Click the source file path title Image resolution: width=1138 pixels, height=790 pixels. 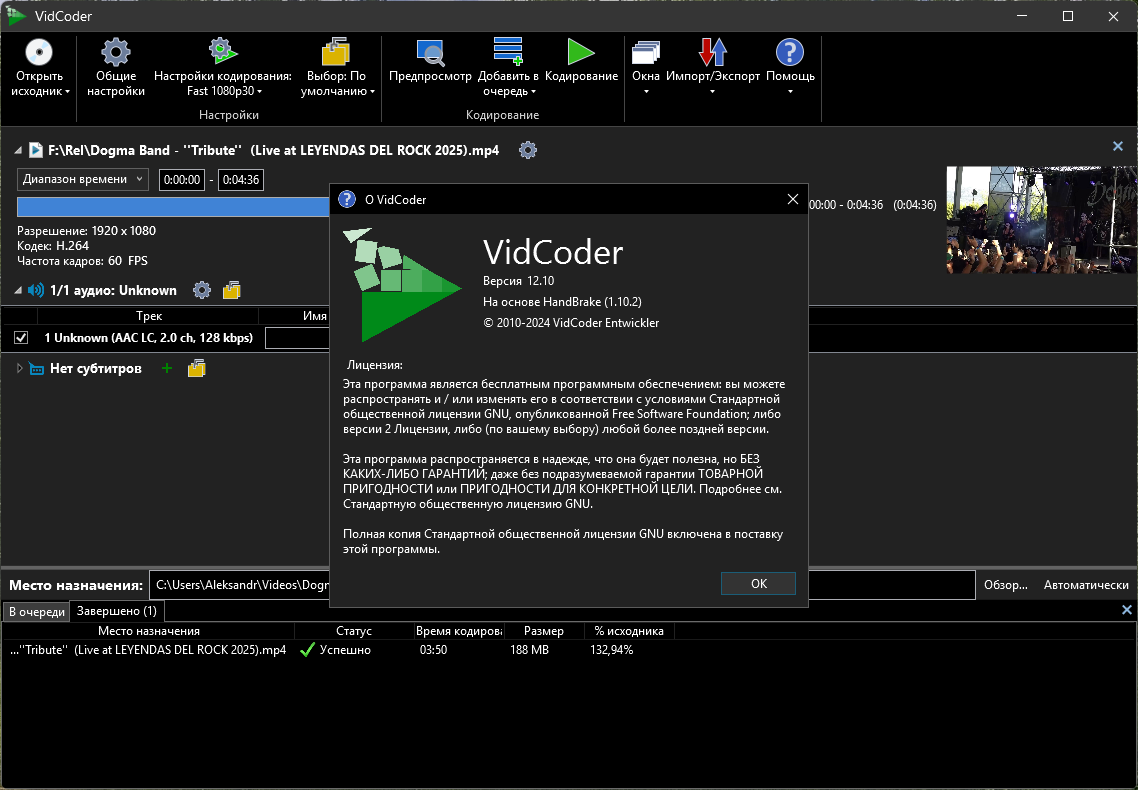click(x=274, y=150)
